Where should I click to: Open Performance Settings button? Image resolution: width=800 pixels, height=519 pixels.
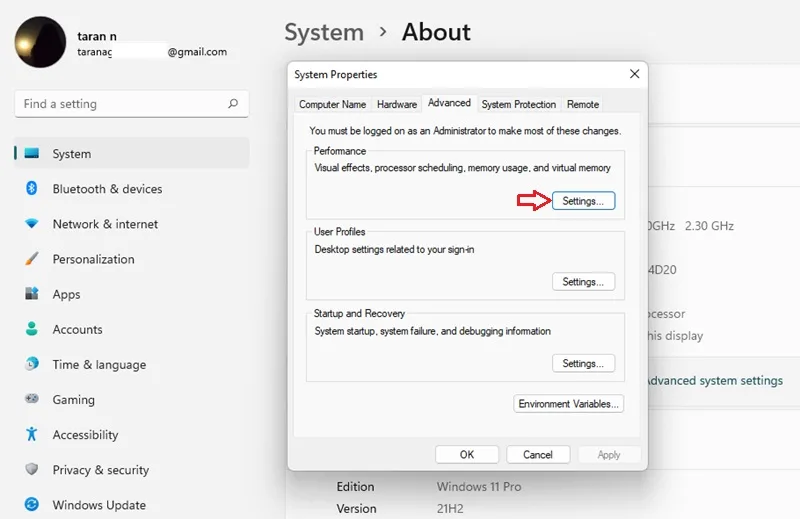(x=583, y=201)
